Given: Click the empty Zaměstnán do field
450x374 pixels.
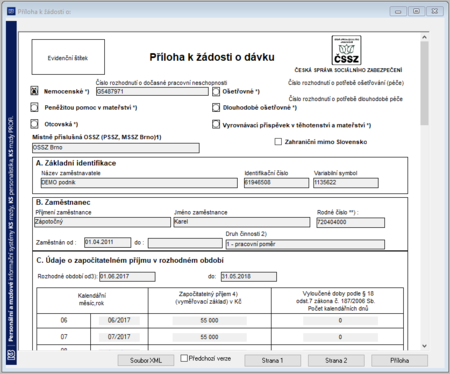Looking at the screenshot, I should click(185, 243).
